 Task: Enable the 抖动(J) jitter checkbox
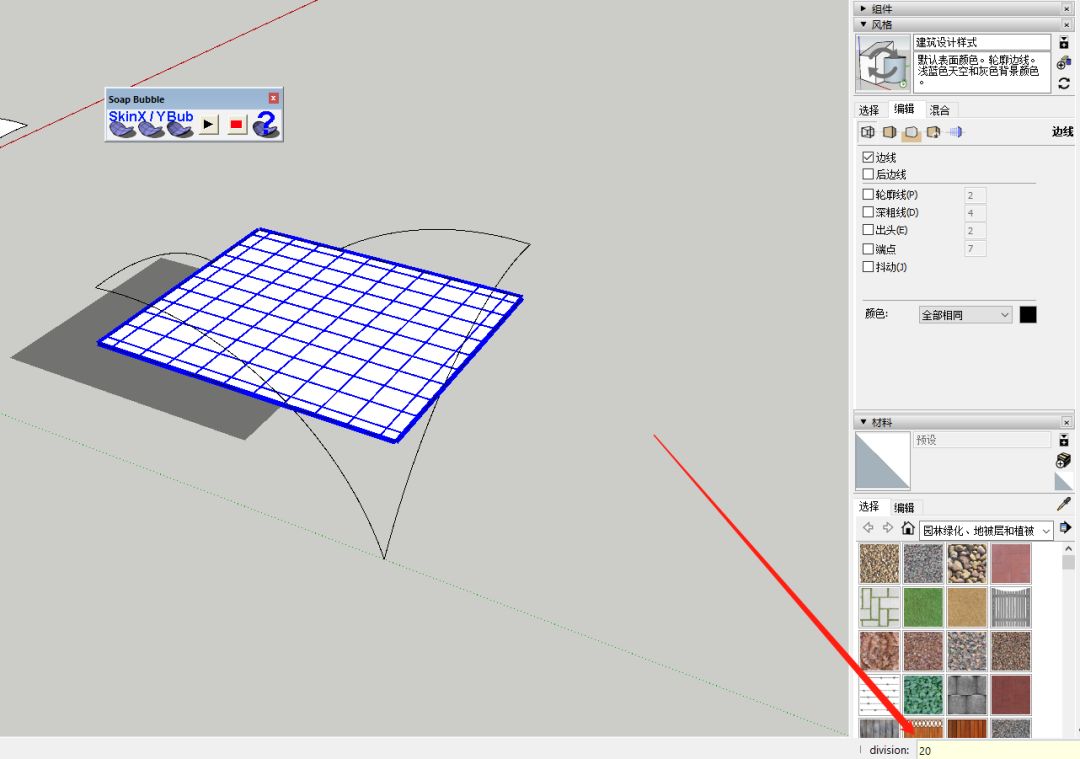[x=868, y=267]
